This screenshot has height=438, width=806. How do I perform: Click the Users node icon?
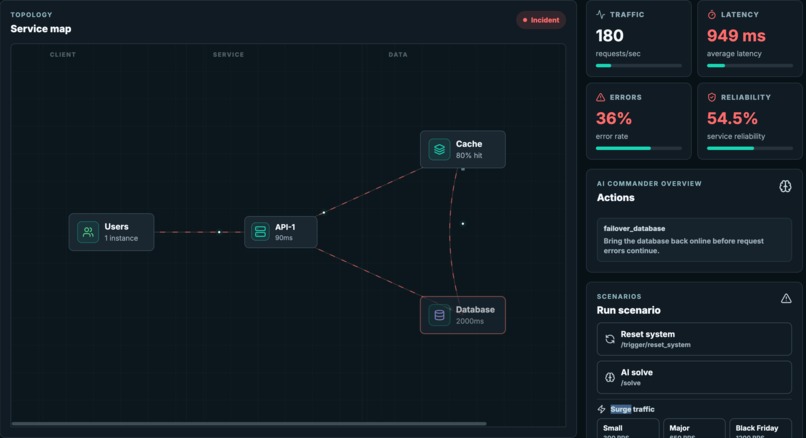coord(88,232)
